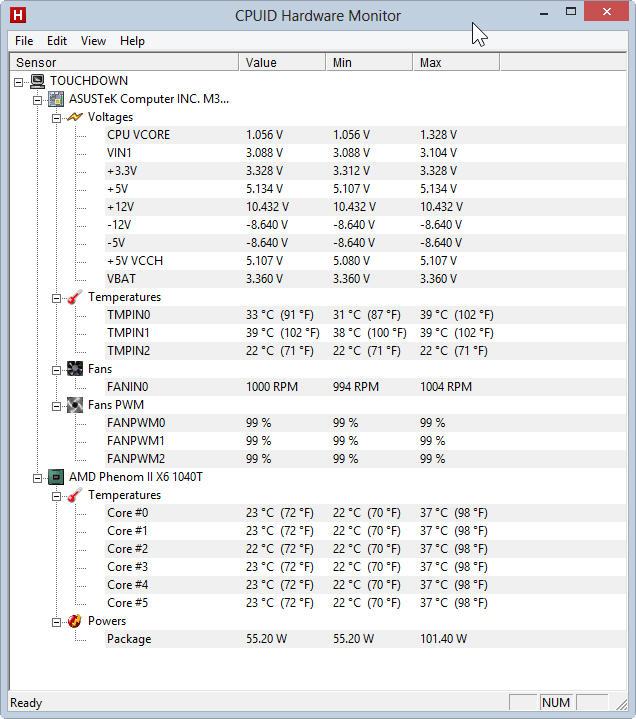Click the 101.40 W max package value

point(443,639)
